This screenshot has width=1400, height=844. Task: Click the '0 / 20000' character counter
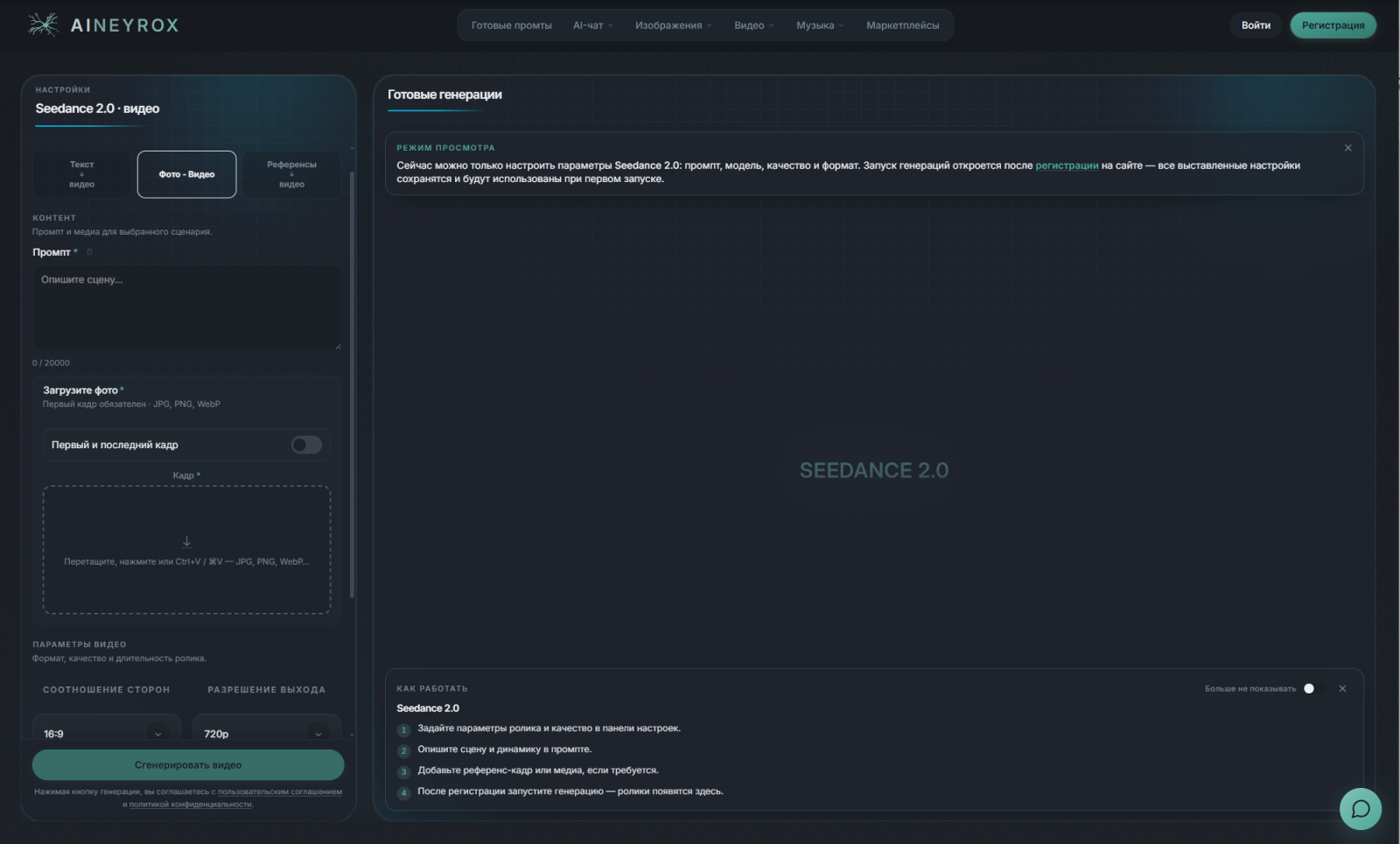click(51, 362)
